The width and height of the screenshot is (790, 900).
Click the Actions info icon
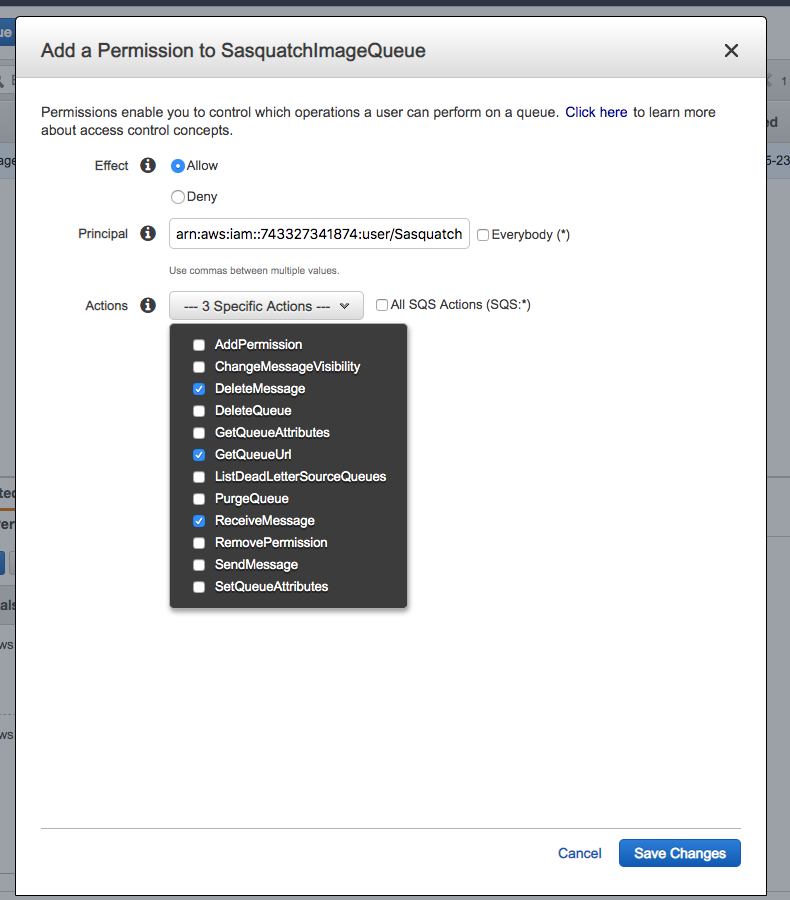click(x=148, y=305)
